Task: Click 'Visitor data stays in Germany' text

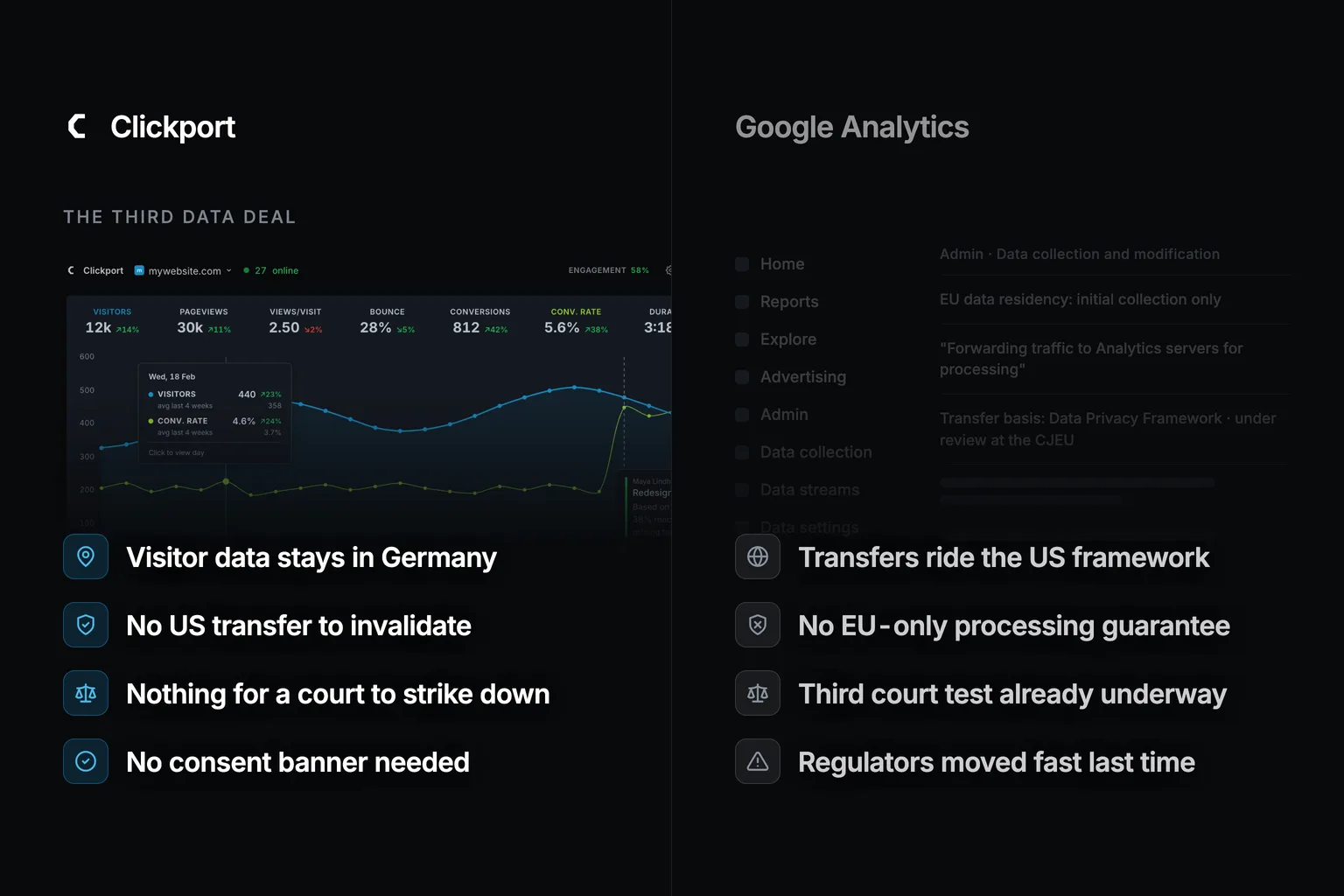Action: click(x=311, y=557)
